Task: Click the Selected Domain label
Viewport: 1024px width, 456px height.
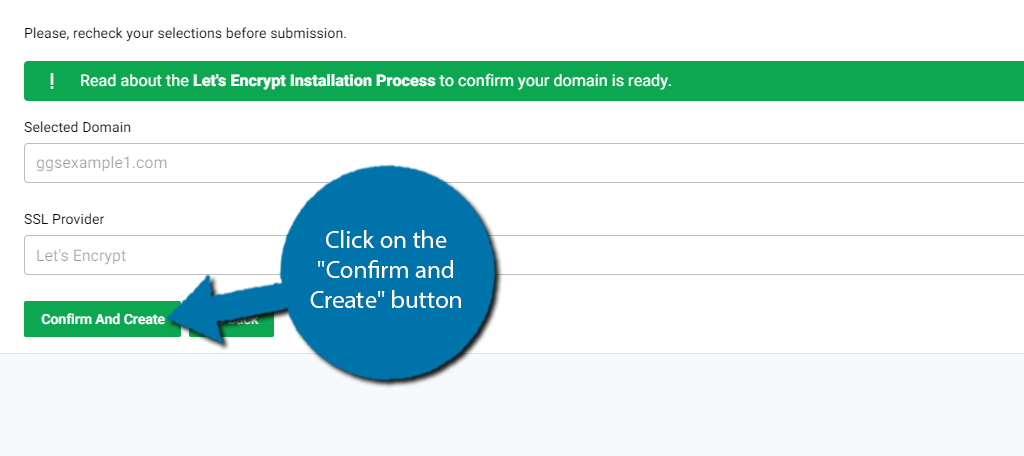Action: [x=77, y=127]
